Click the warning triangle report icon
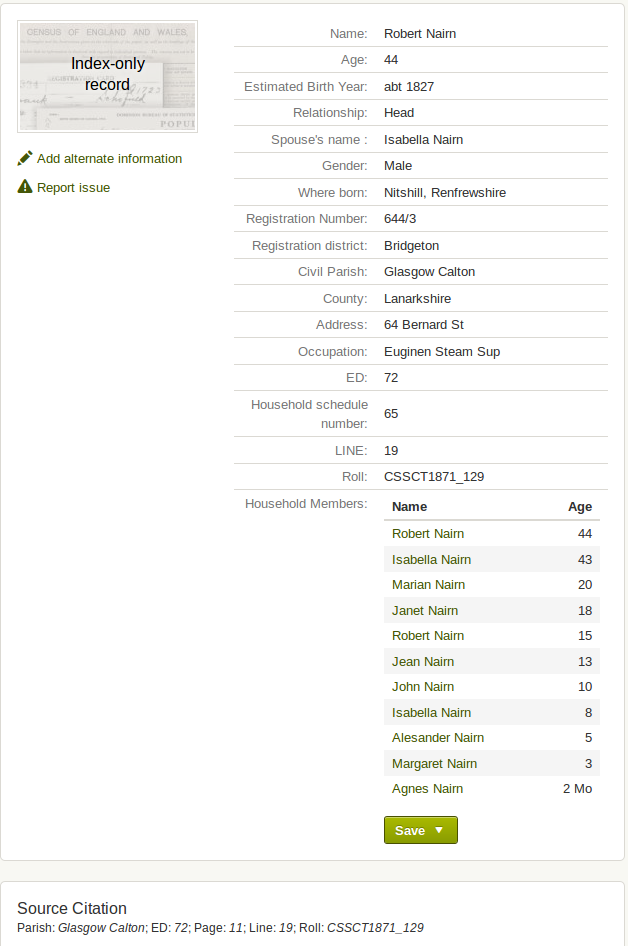 (x=25, y=187)
